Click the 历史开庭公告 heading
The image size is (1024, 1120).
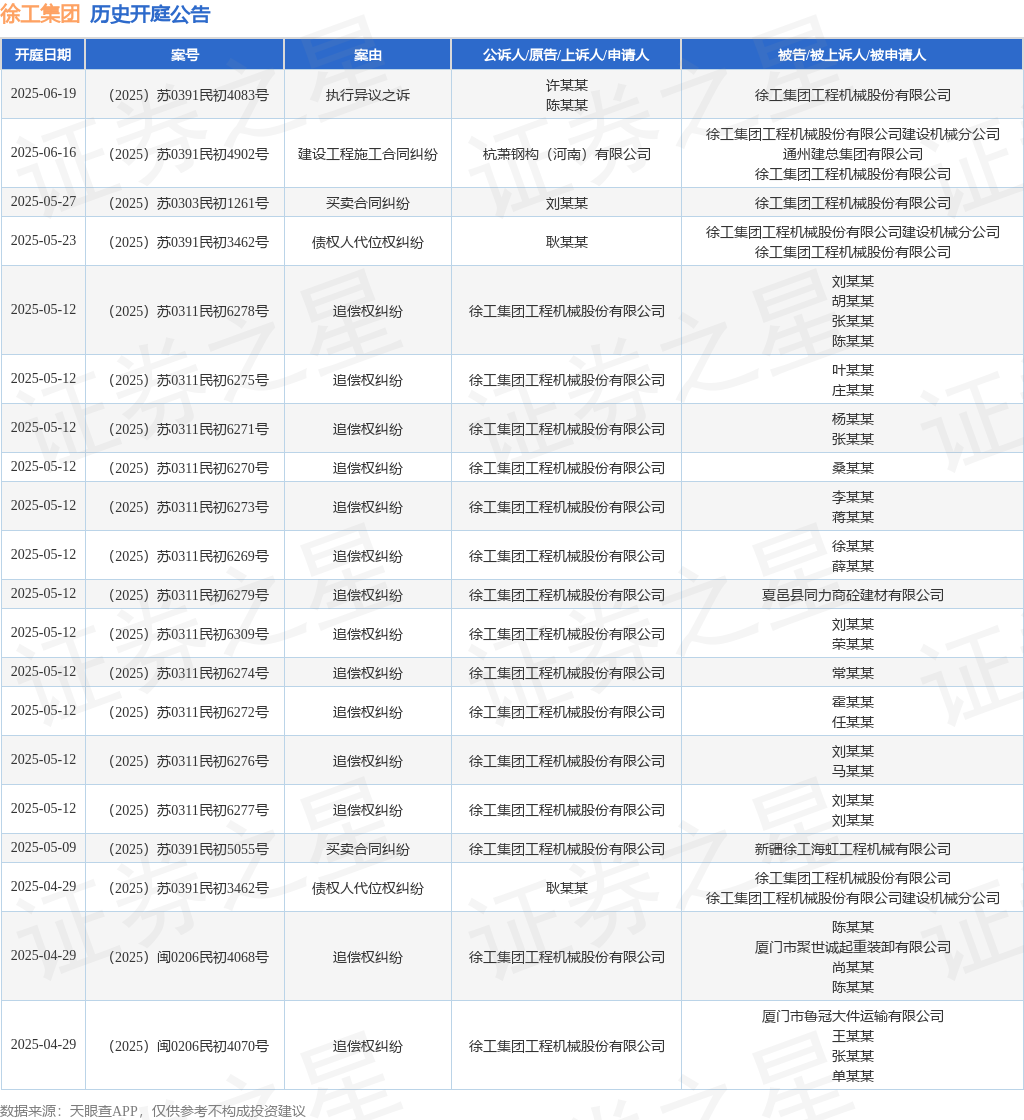(150, 14)
